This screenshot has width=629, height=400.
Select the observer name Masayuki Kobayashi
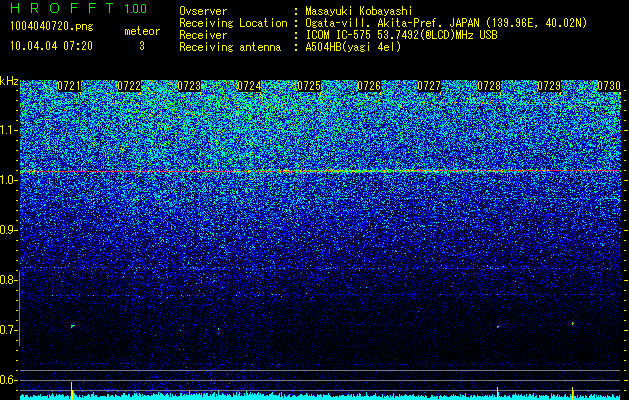tap(359, 12)
